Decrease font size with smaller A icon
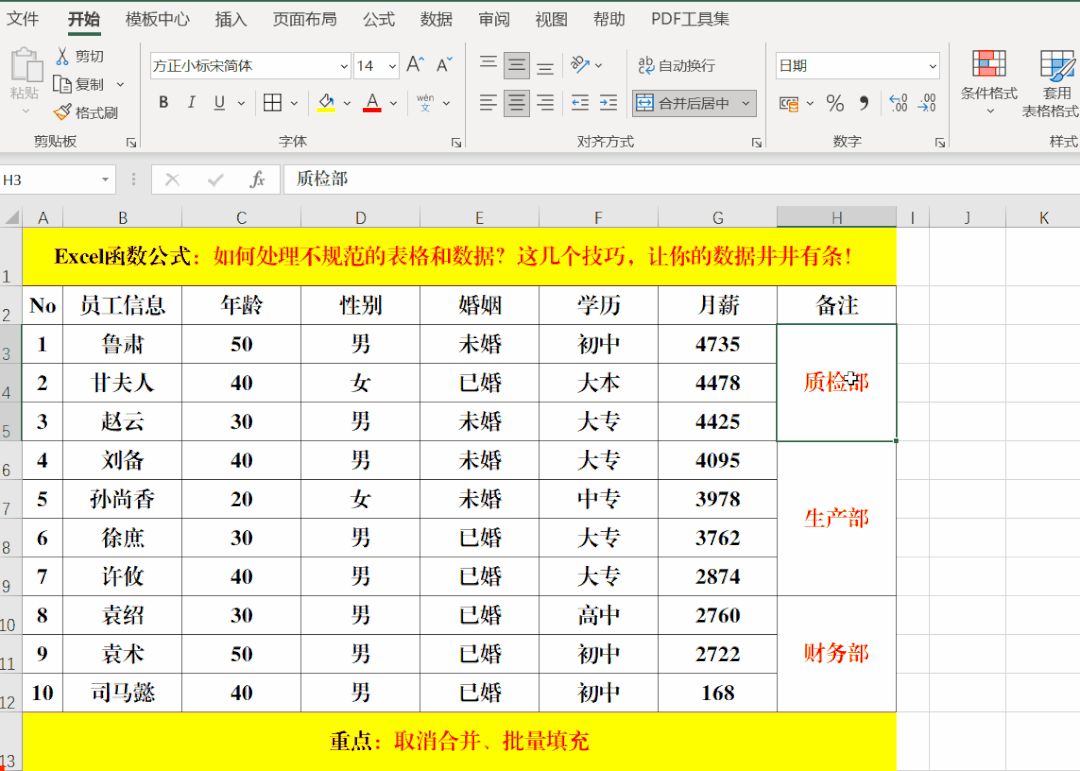 click(444, 65)
